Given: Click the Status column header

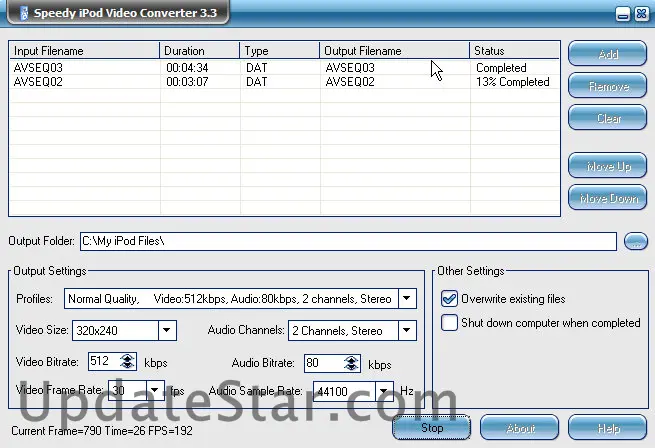Looking at the screenshot, I should point(514,50).
